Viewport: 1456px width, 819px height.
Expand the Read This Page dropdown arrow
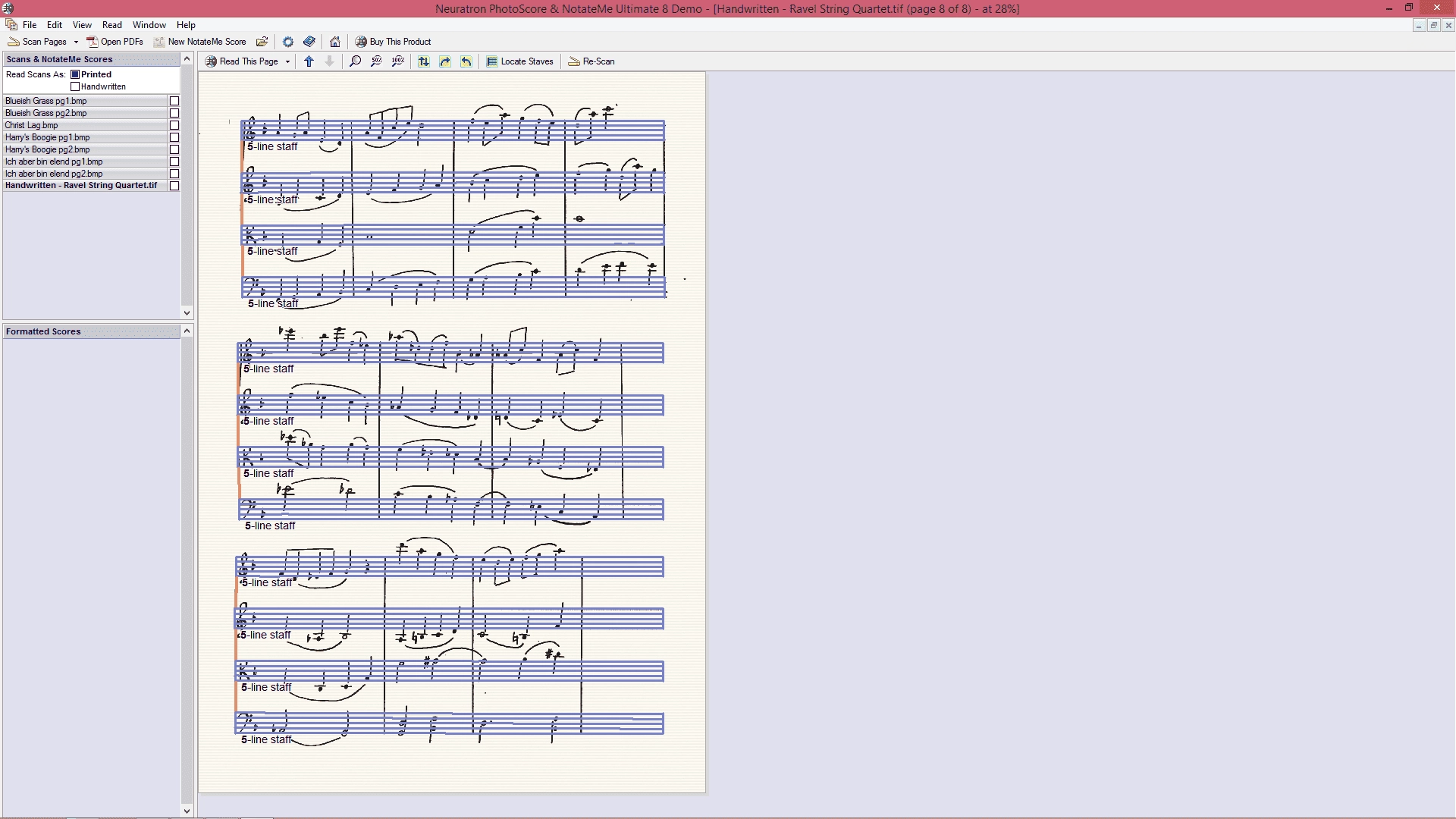(288, 61)
